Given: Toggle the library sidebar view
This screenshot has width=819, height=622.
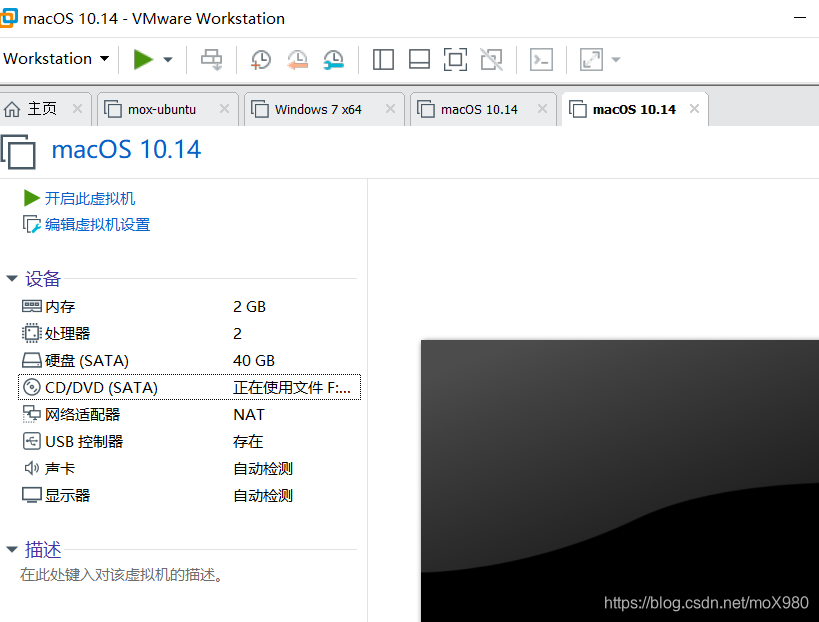Looking at the screenshot, I should 383,60.
